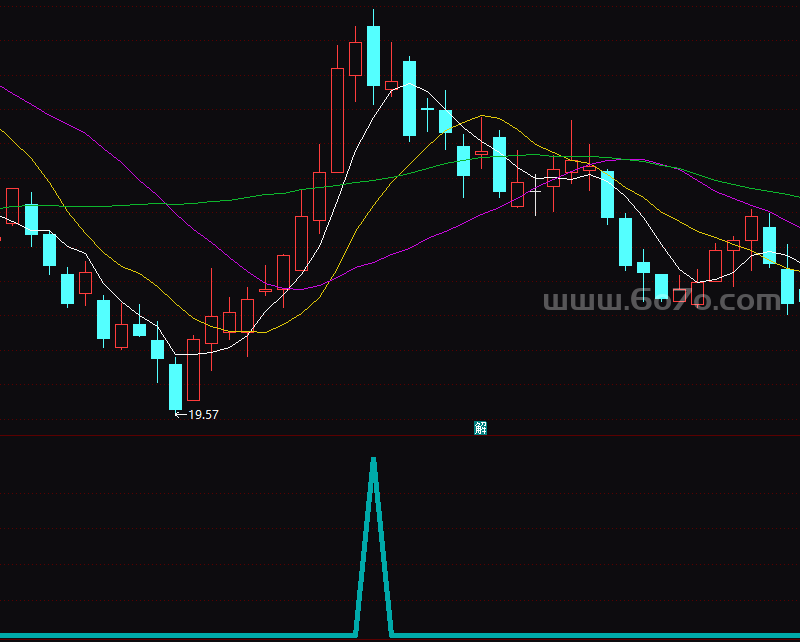Viewport: 800px width, 642px height.
Task: Click the lowest cyan candlestick above 19.57
Action: (176, 386)
